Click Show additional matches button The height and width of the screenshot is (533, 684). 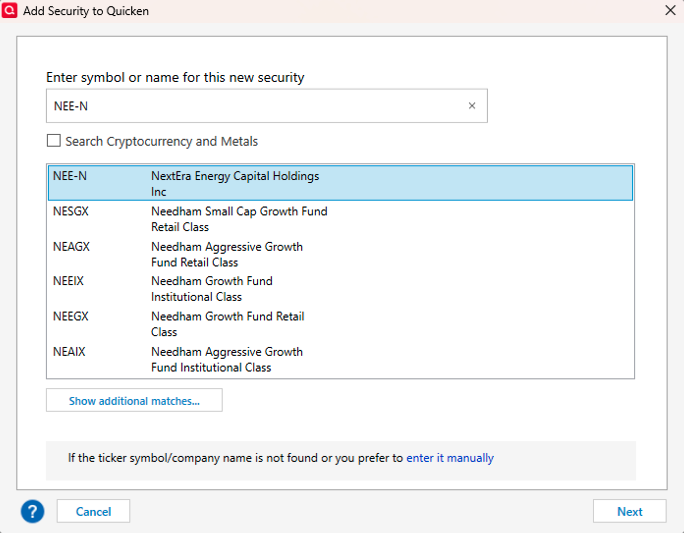134,401
